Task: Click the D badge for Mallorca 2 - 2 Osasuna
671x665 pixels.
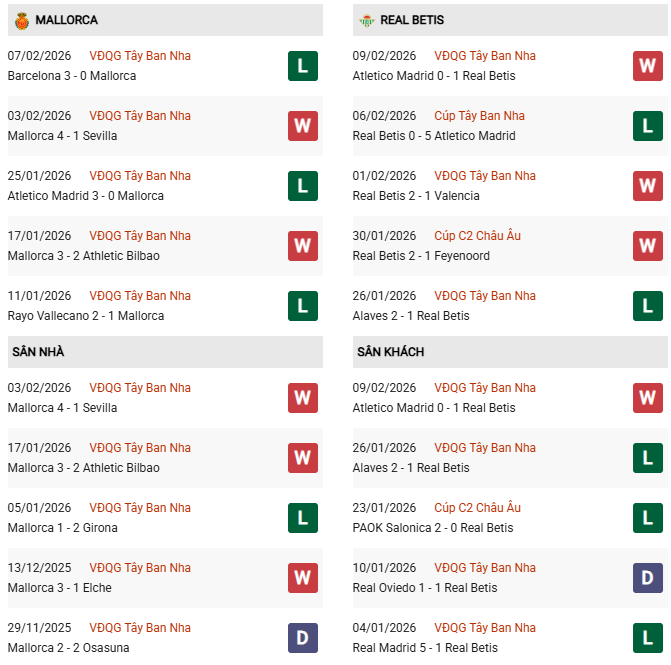Action: (303, 637)
